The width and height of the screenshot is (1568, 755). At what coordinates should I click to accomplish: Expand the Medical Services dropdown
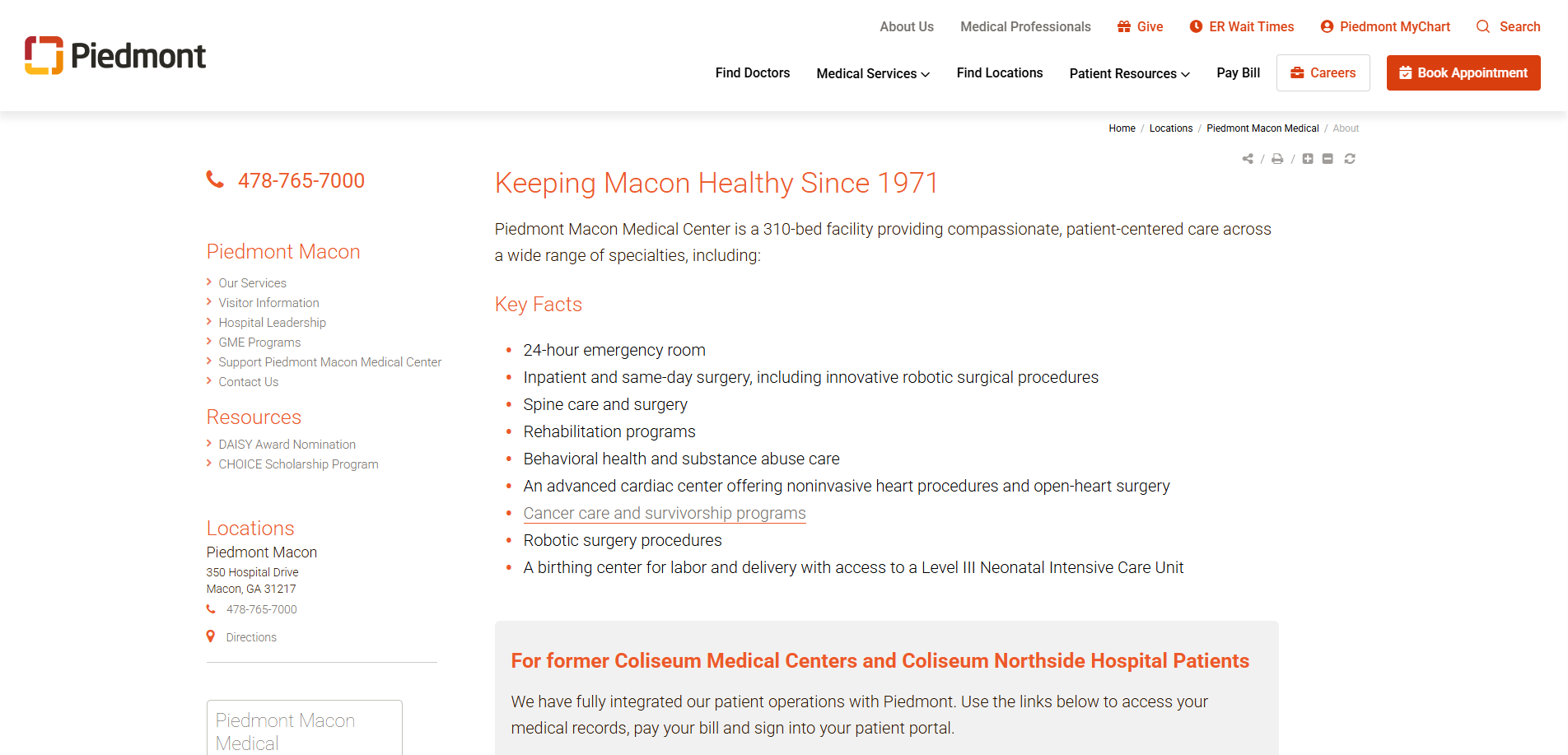tap(873, 73)
